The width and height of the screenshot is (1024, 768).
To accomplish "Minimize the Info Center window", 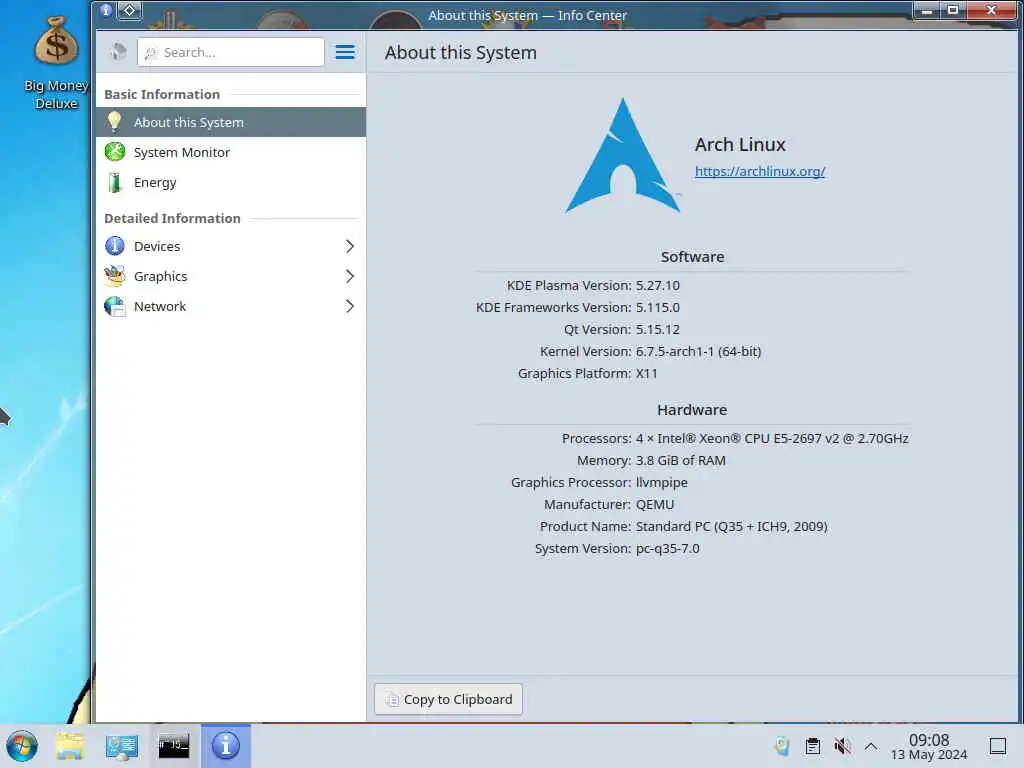I will click(x=927, y=10).
